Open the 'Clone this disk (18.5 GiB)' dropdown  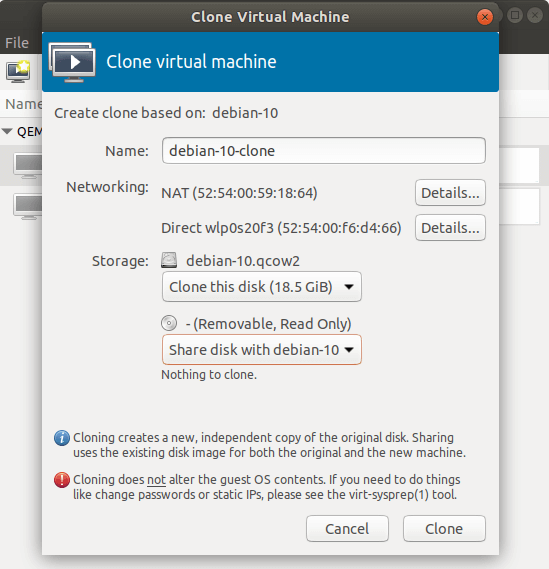(262, 287)
